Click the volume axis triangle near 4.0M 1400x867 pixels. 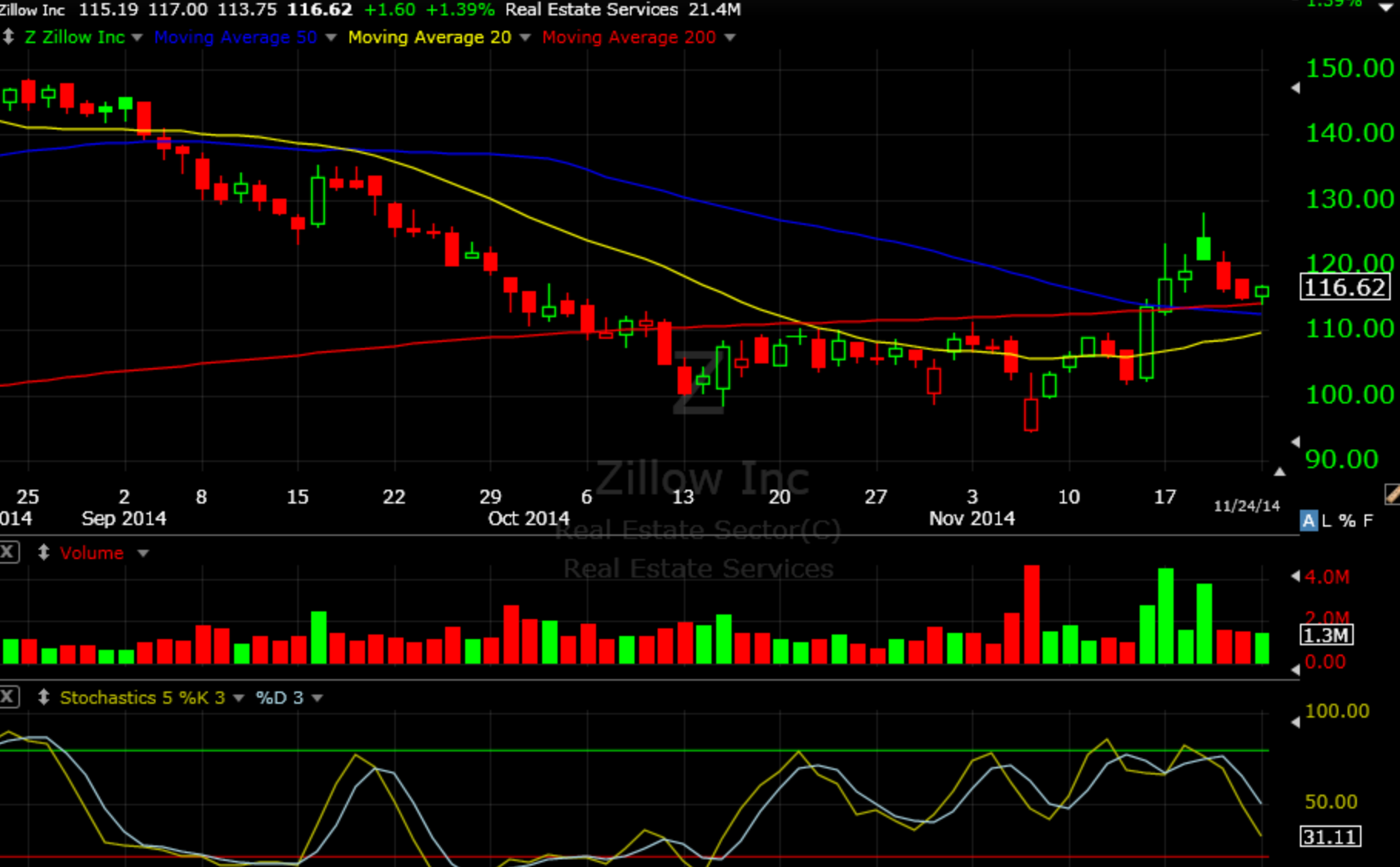point(1295,575)
